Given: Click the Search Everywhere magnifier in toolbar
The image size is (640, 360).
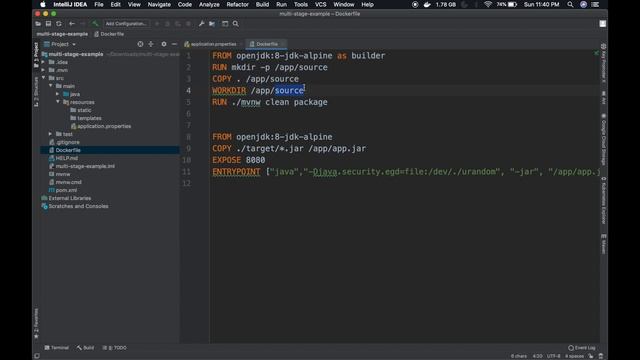Looking at the screenshot, I should (236, 24).
